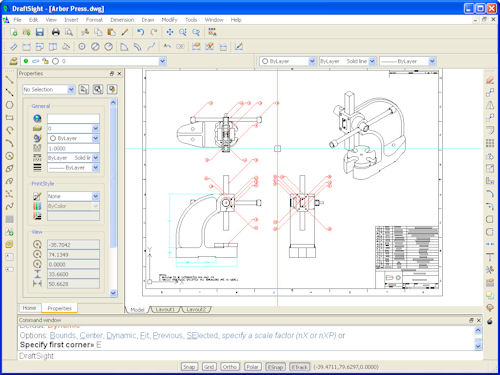The width and height of the screenshot is (500, 375).
Task: Click the Zoom window icon
Action: point(183,32)
